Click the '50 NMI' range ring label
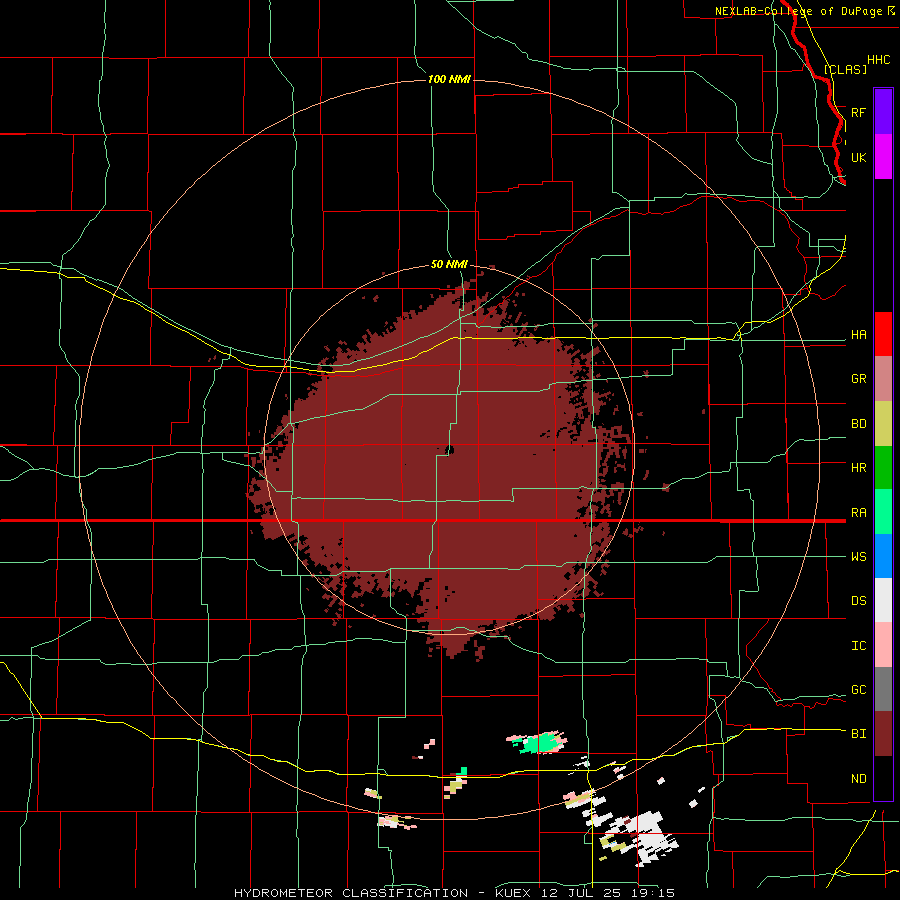900x900 pixels. 449,264
